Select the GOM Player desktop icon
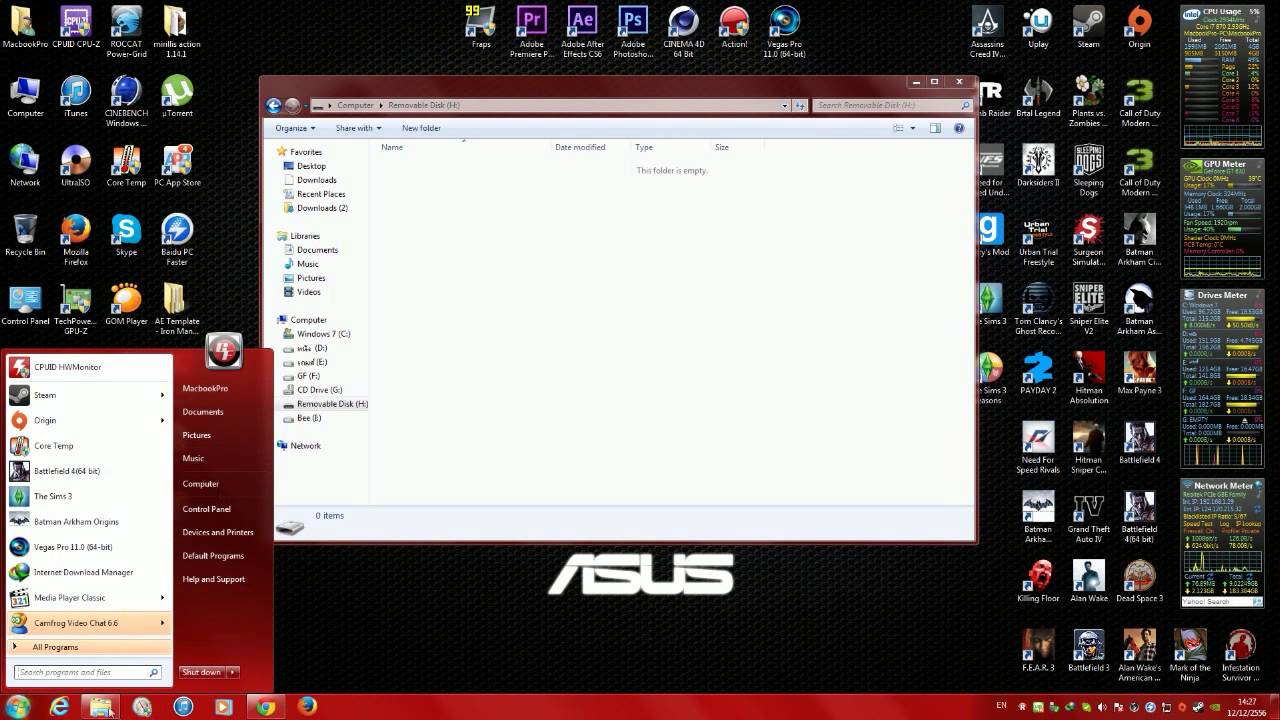 pyautogui.click(x=126, y=306)
